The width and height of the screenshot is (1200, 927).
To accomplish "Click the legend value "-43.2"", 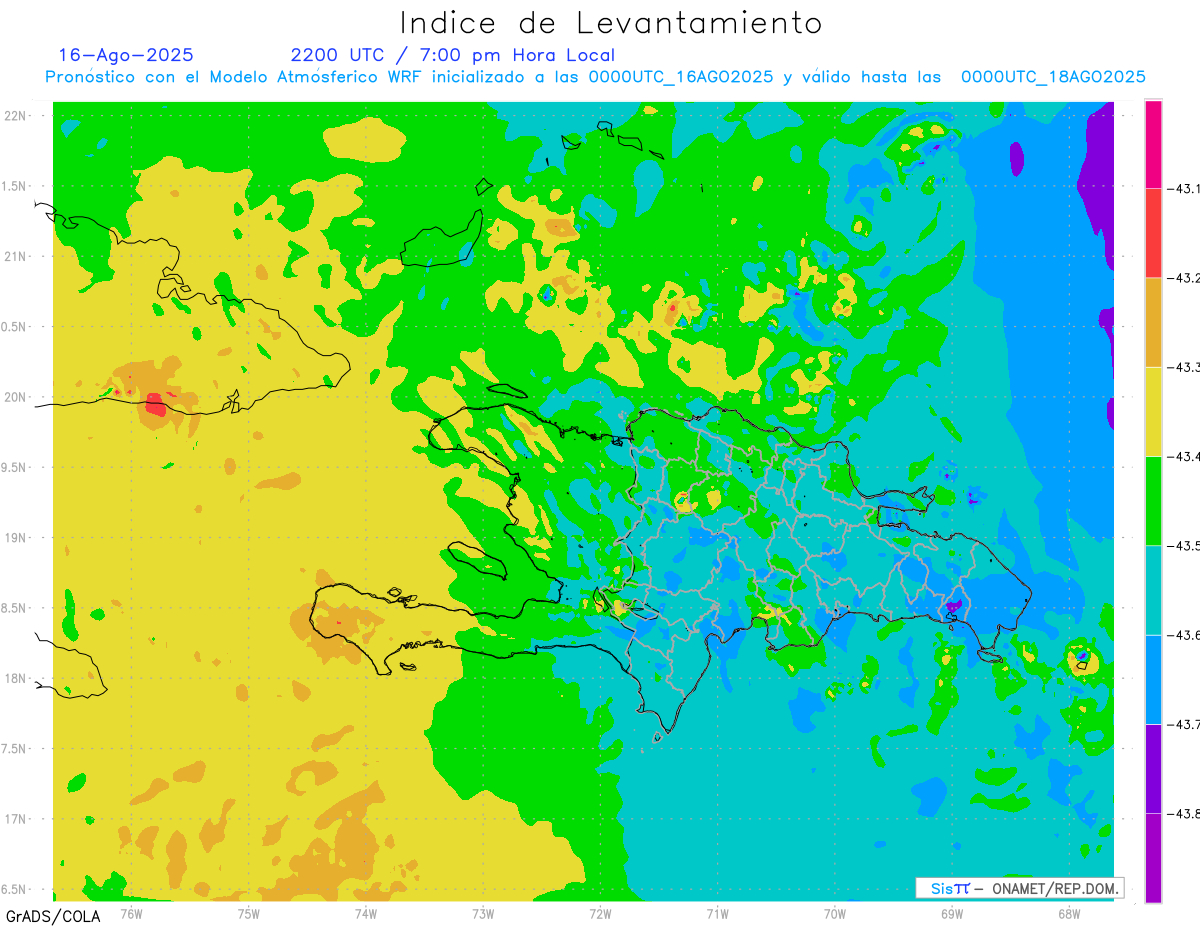I will point(1183,277).
